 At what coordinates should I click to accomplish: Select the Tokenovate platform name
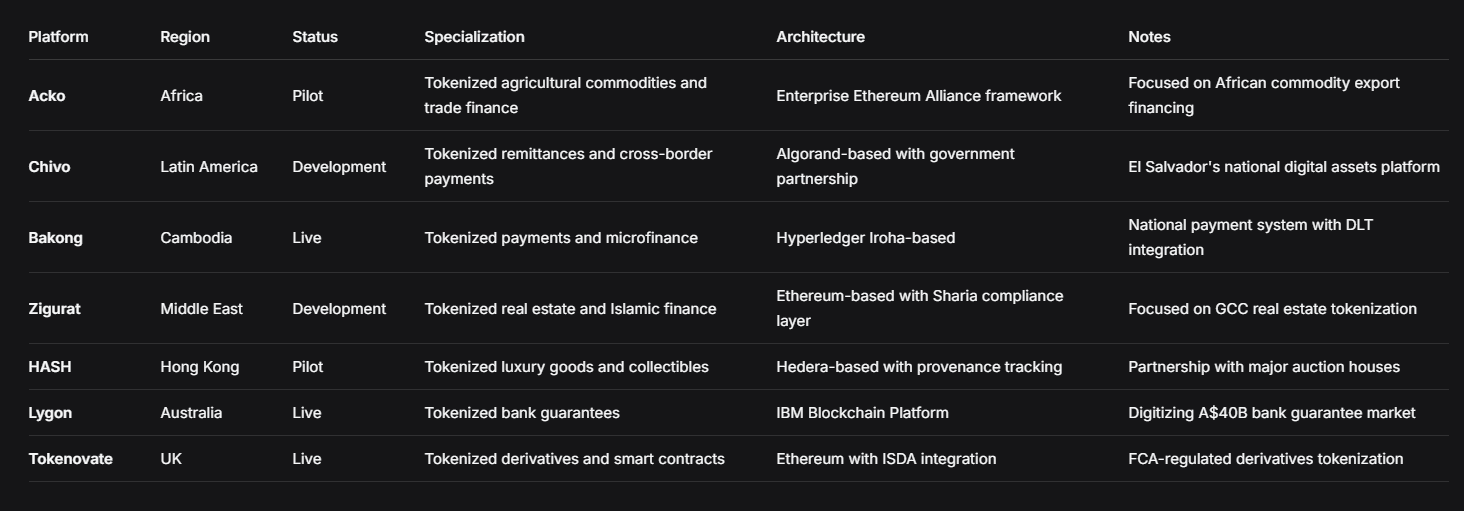point(70,459)
